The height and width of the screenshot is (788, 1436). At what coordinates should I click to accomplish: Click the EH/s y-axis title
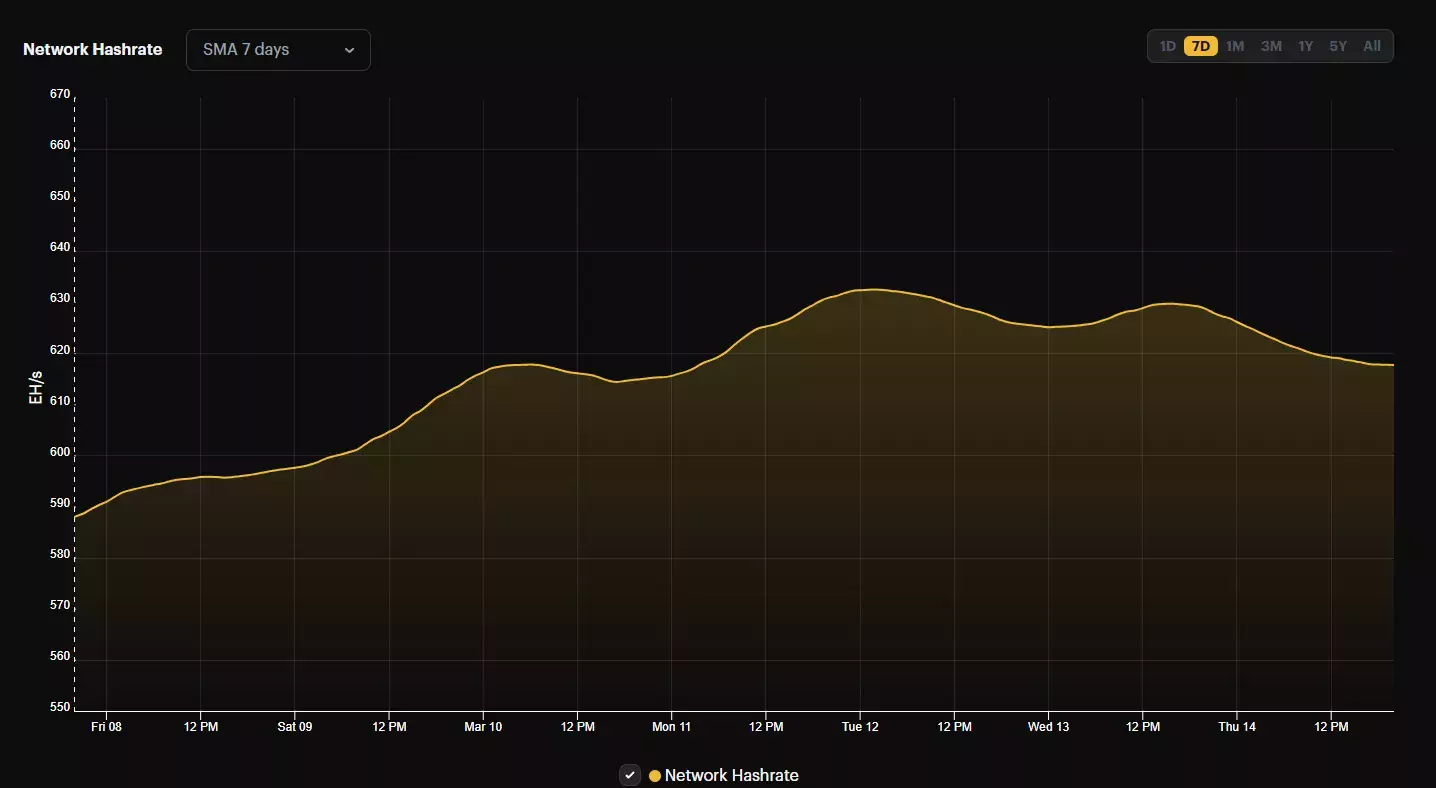point(36,388)
